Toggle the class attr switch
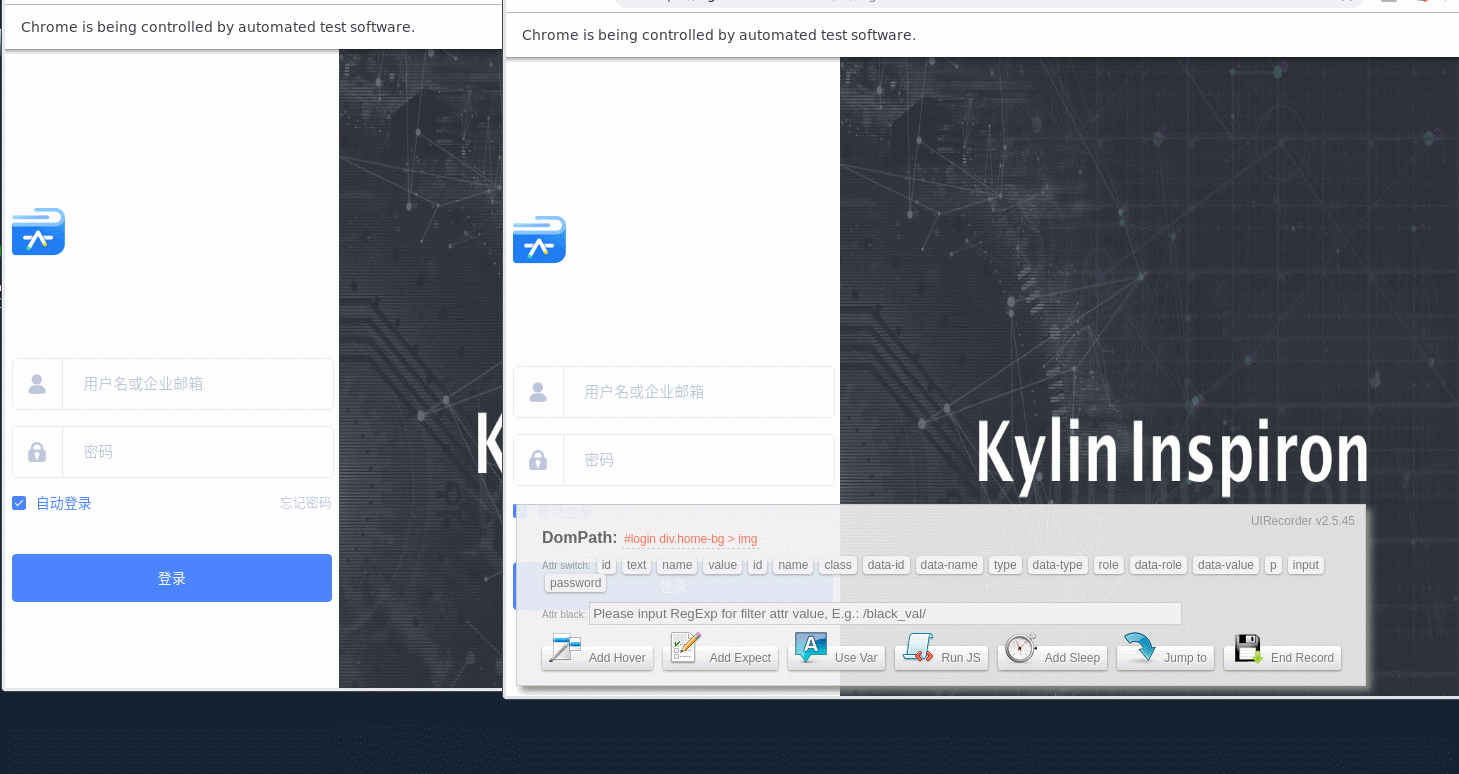 coord(838,565)
